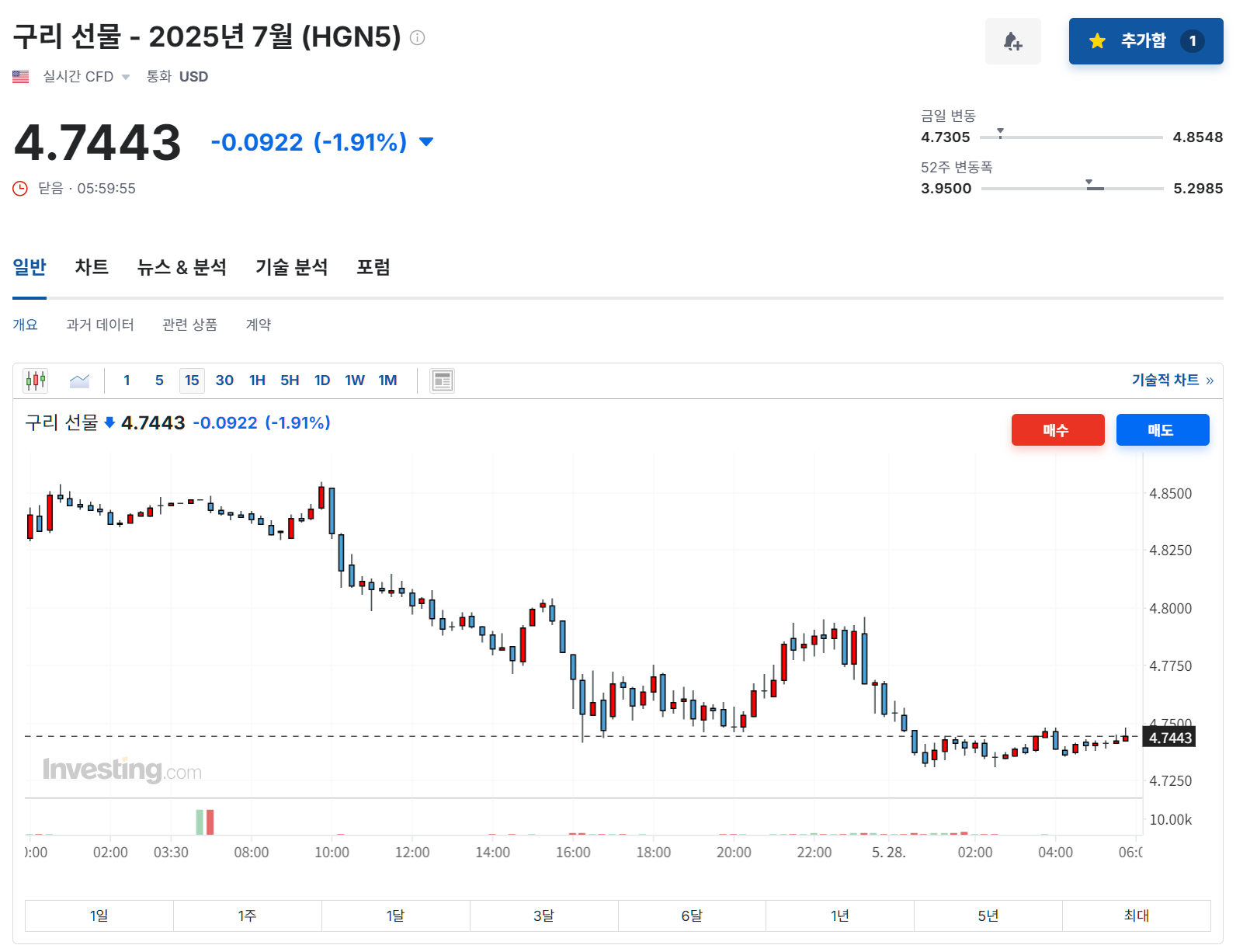Set chart range to 5년

pos(988,916)
